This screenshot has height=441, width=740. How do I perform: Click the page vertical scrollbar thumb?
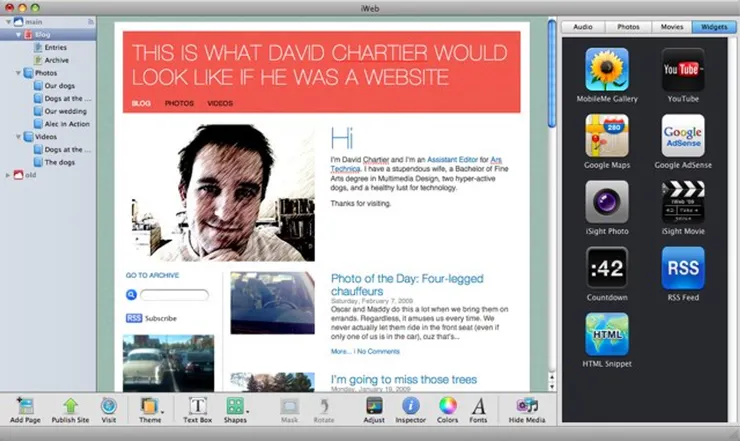[552, 74]
